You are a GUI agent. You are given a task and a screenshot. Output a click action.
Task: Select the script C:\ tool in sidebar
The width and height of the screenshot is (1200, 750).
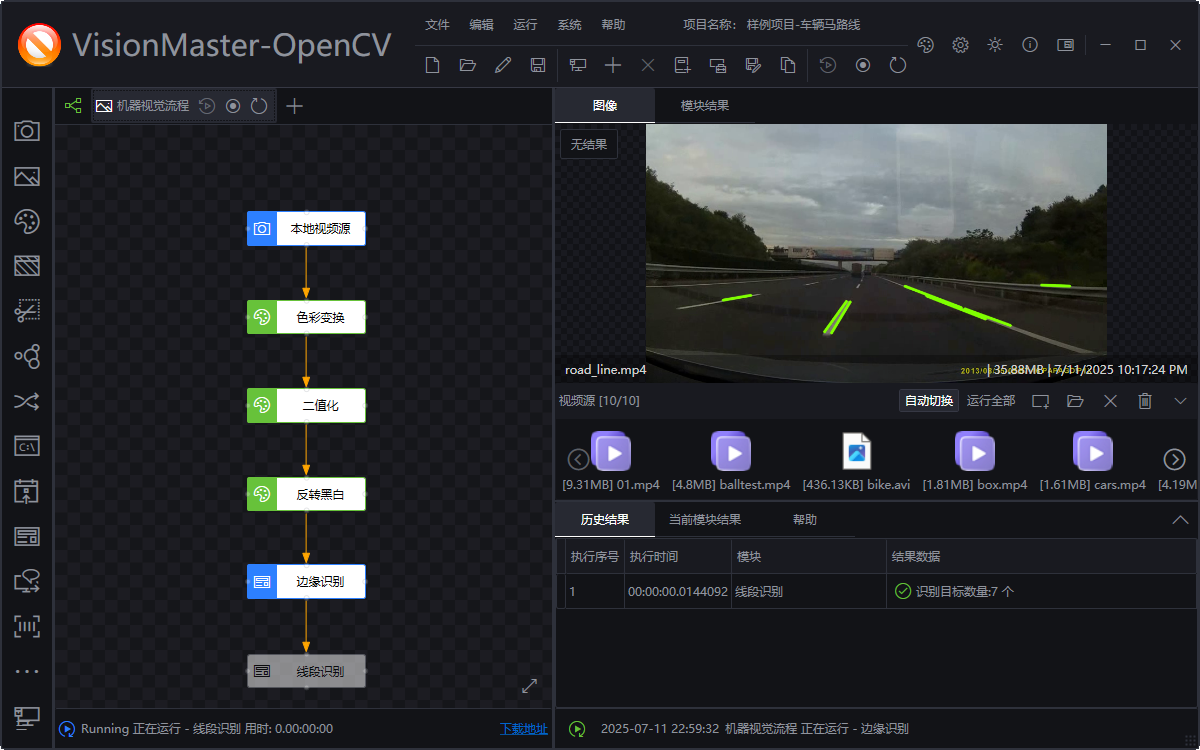(27, 446)
